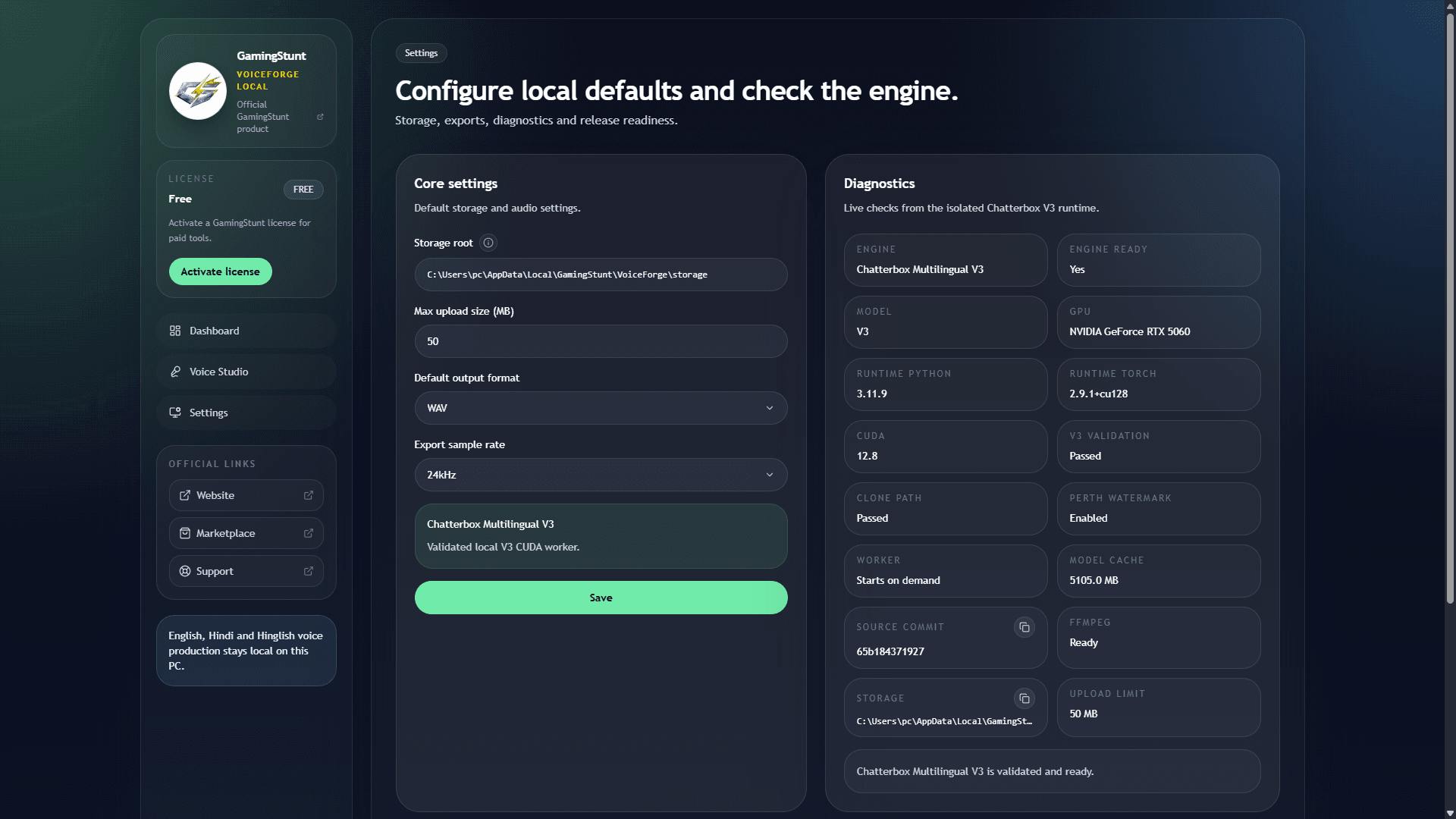Click the Marketplace bag icon
This screenshot has height=819, width=1456.
(185, 533)
